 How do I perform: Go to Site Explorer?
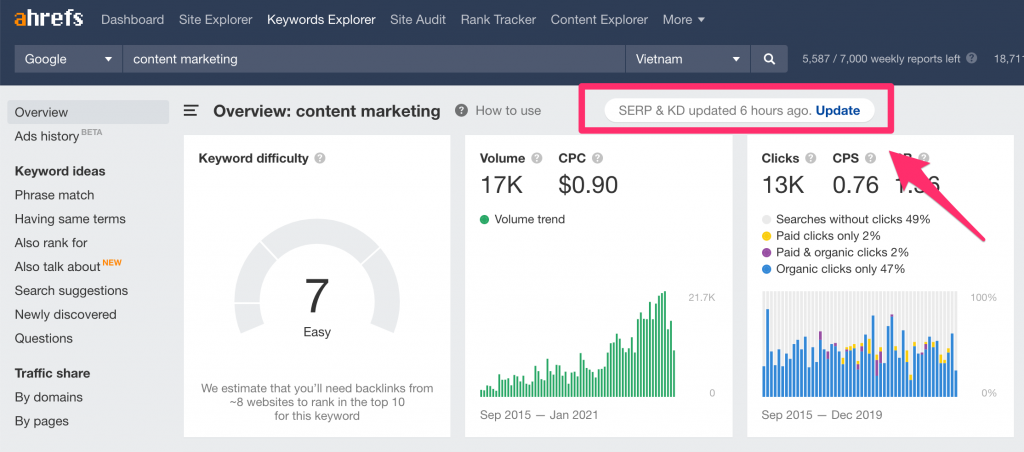click(216, 20)
